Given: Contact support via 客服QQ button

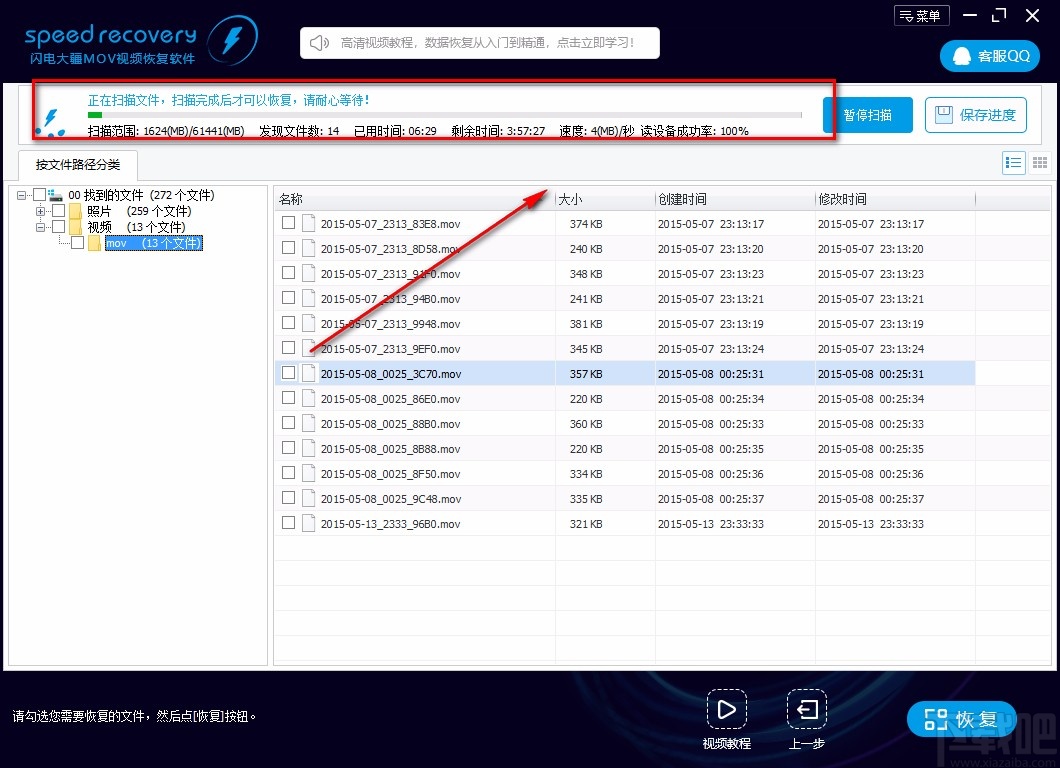Looking at the screenshot, I should point(989,56).
